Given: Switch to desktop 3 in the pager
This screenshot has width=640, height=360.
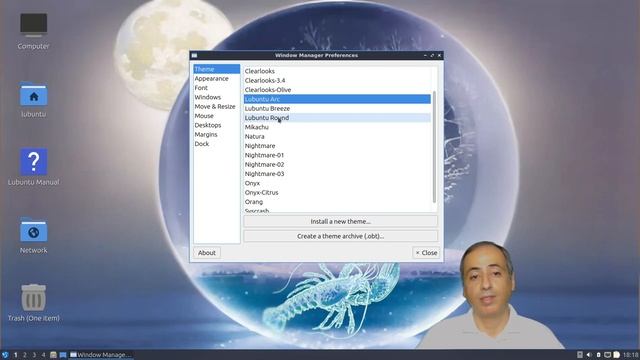Looking at the screenshot, I should pos(34,355).
